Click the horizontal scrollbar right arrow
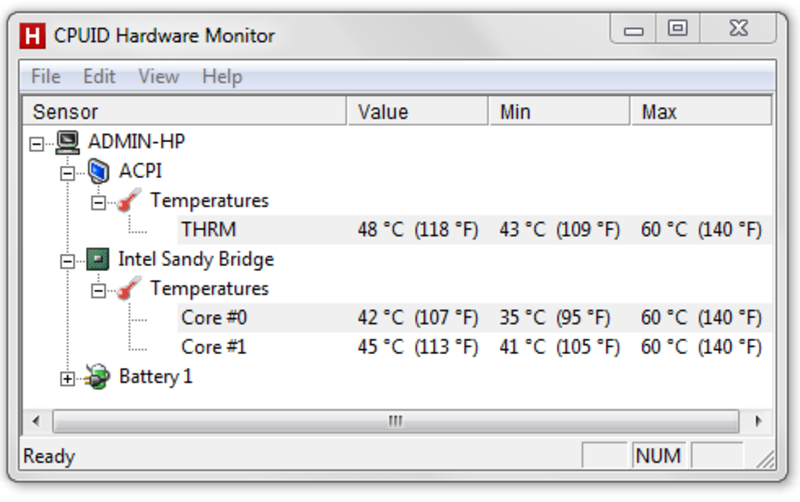The image size is (800, 502). 758,421
